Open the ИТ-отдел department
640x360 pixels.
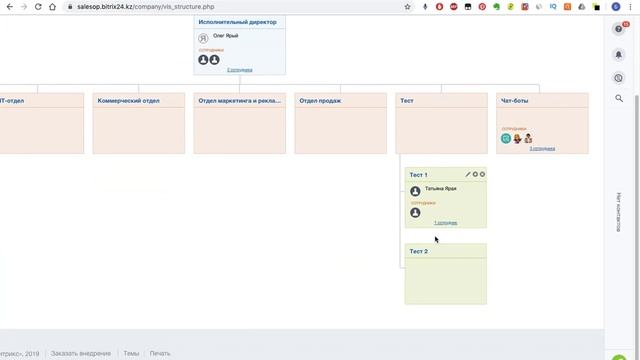pos(12,100)
